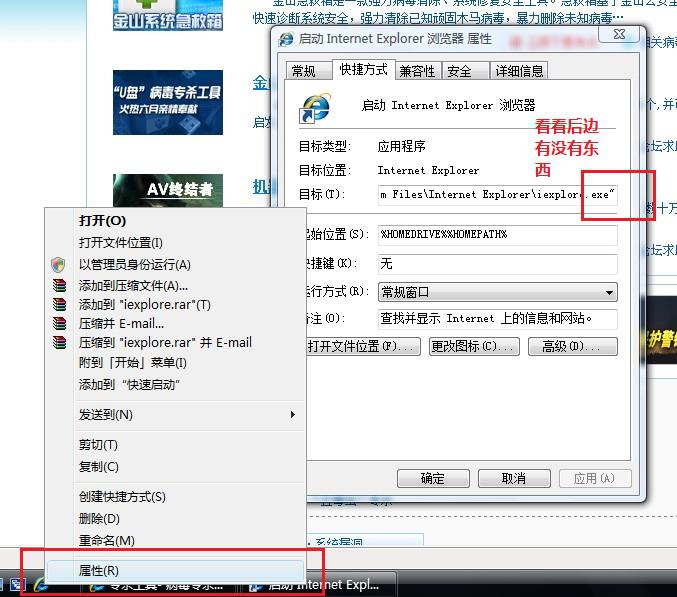
Task: Select 打开文件位置(I) in context menu
Action: point(120,243)
